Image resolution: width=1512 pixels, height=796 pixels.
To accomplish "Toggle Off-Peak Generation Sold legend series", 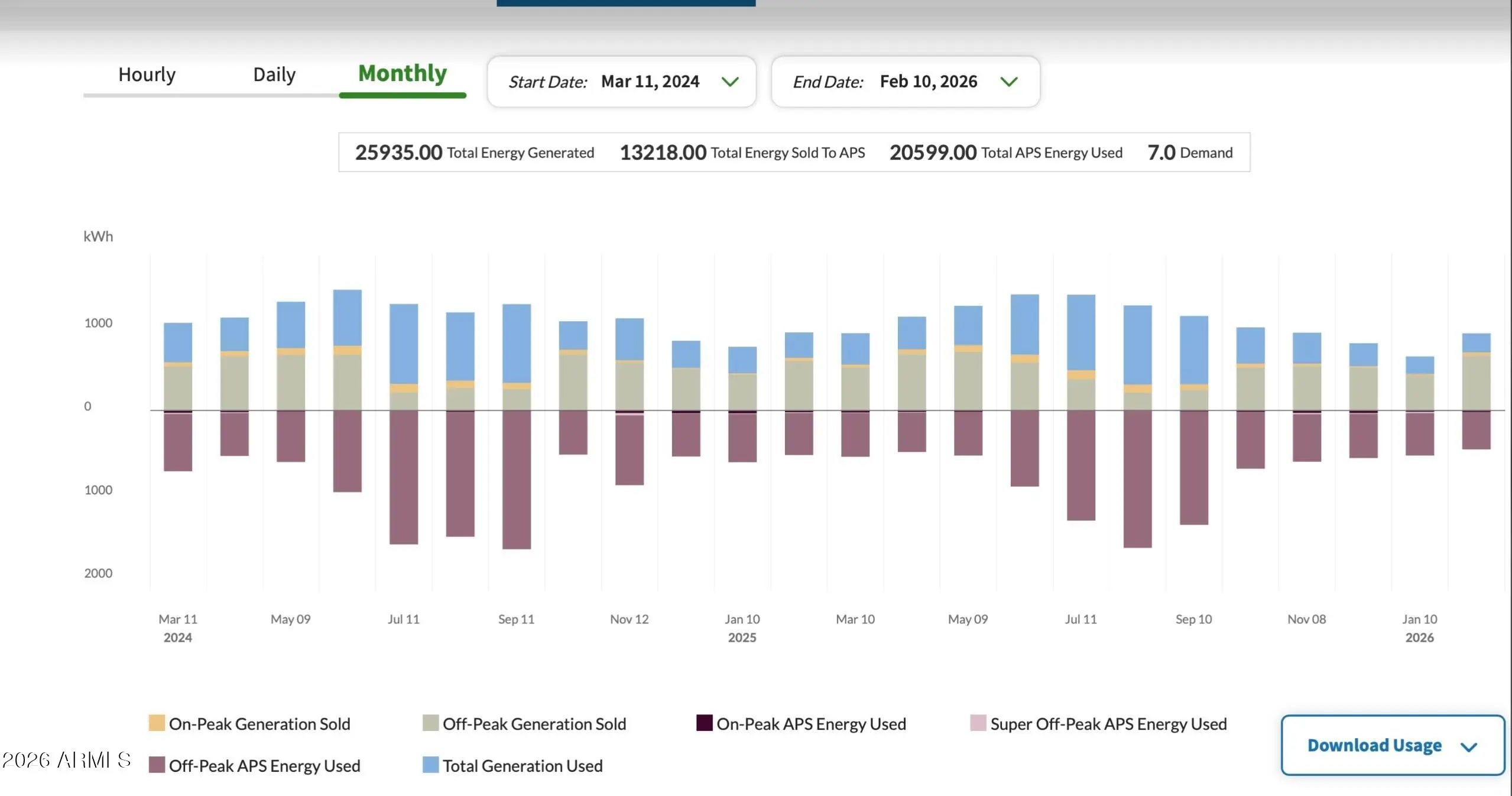I will pos(534,724).
